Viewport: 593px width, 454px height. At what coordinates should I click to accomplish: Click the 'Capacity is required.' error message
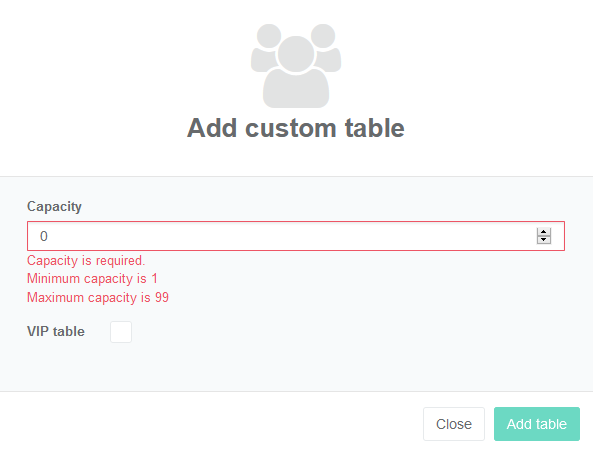[86, 261]
